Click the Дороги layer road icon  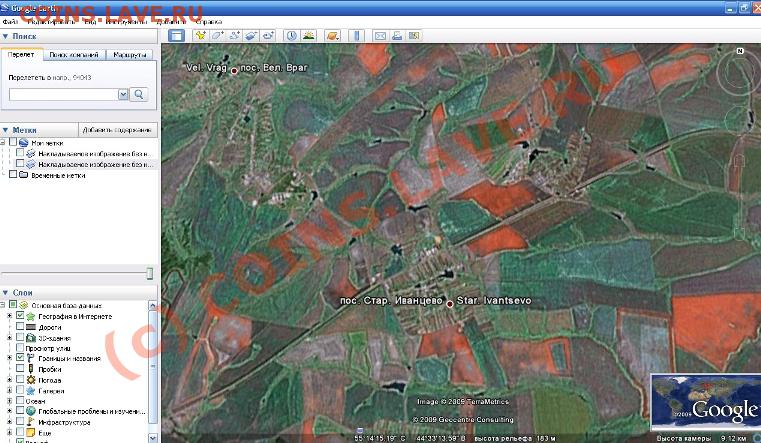pyautogui.click(x=31, y=327)
